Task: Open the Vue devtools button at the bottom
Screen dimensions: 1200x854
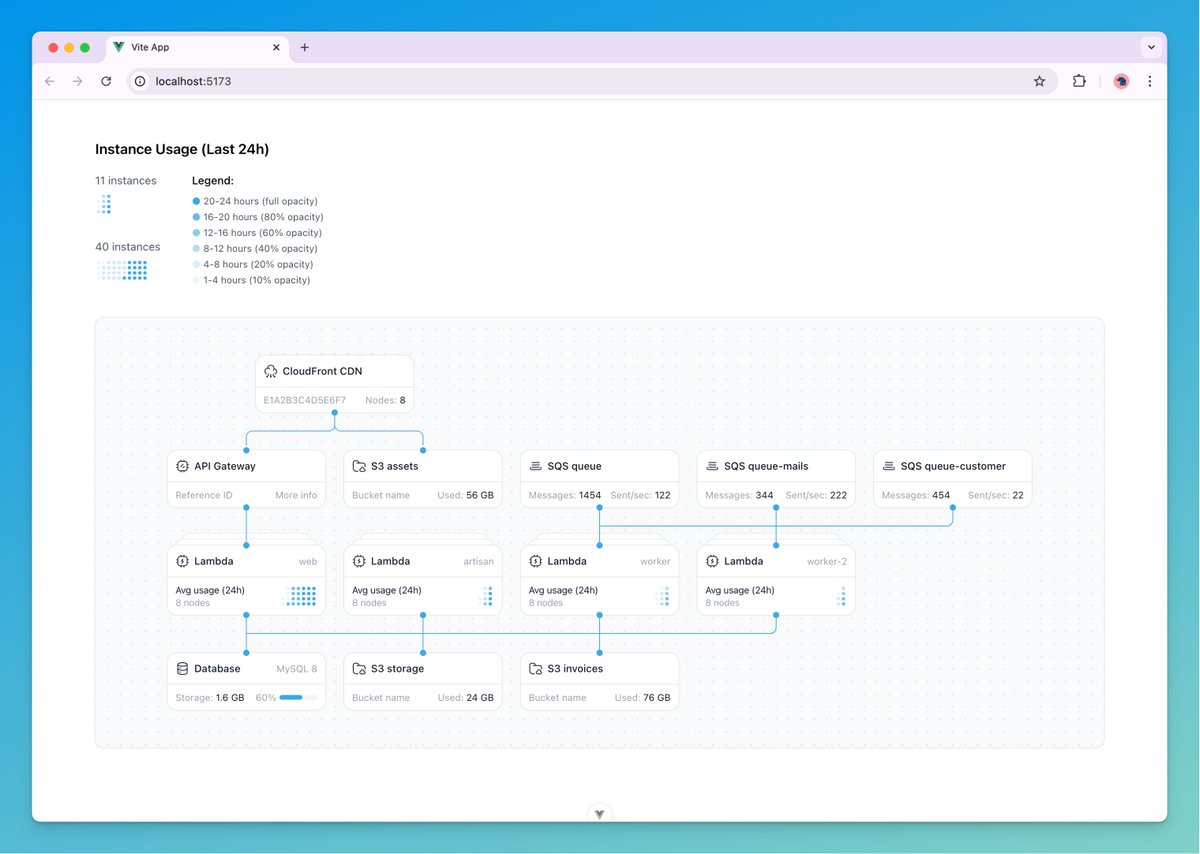Action: point(599,814)
